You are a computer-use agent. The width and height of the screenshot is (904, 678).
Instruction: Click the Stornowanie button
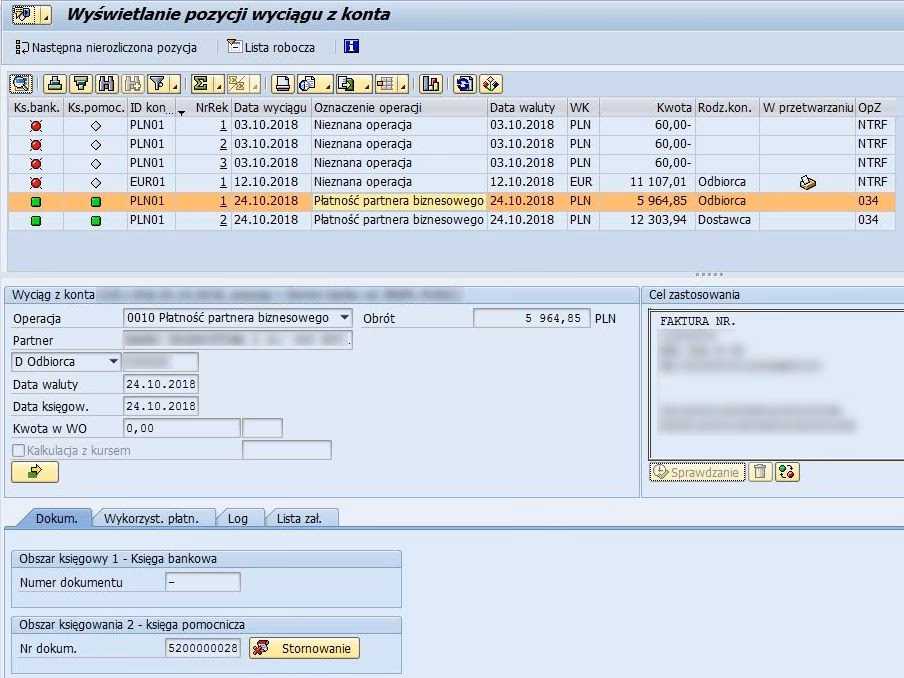pyautogui.click(x=305, y=649)
